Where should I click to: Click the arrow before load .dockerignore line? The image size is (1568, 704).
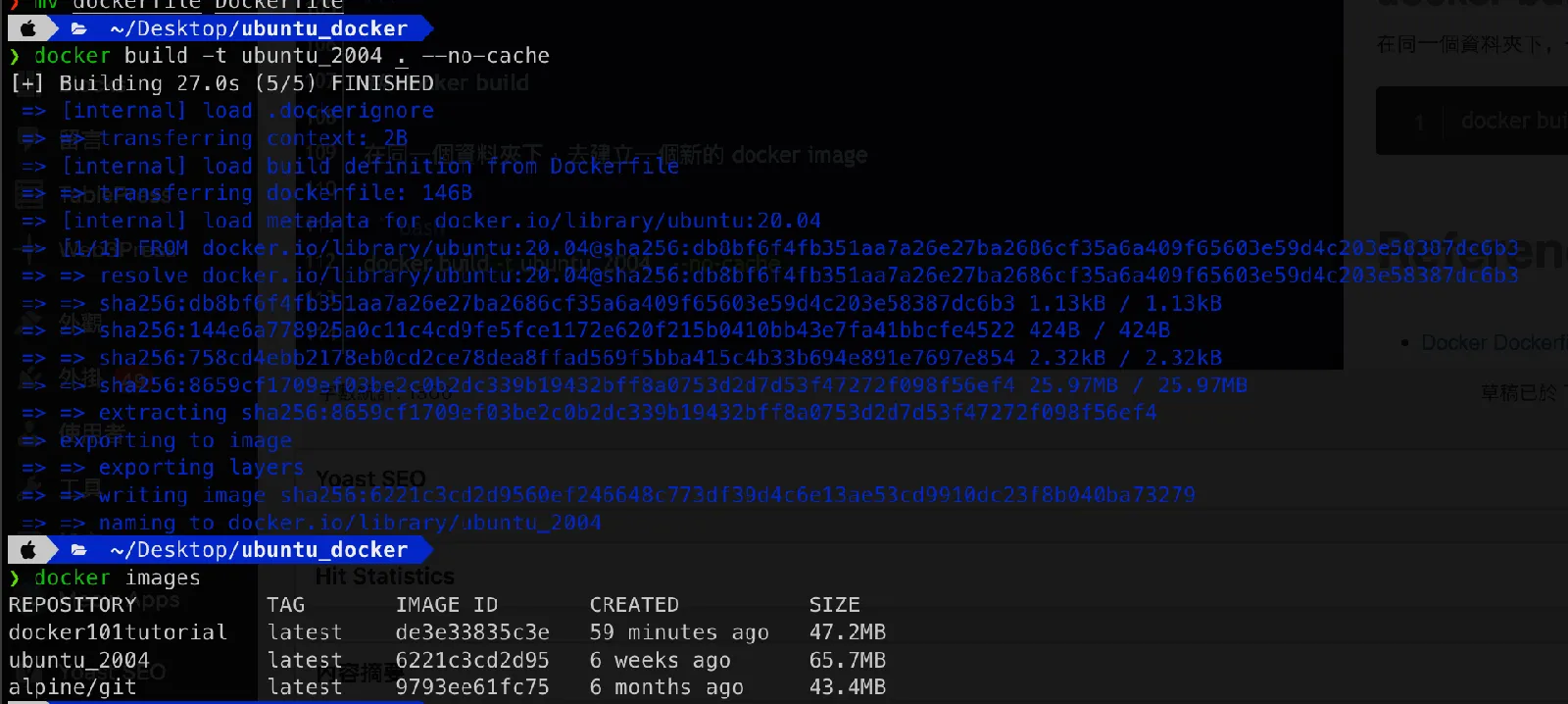click(x=33, y=111)
